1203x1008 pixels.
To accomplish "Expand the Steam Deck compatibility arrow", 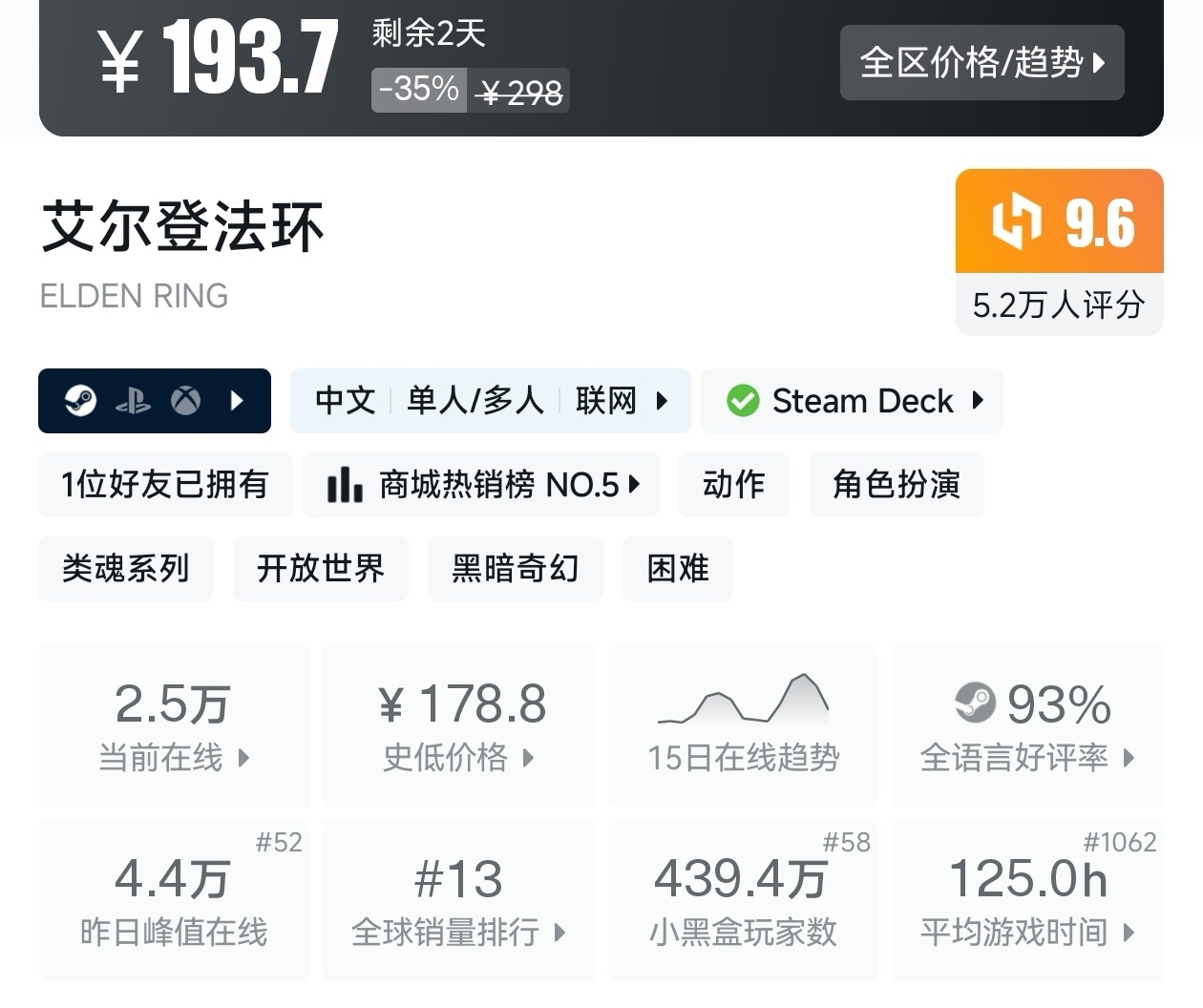I will [977, 401].
